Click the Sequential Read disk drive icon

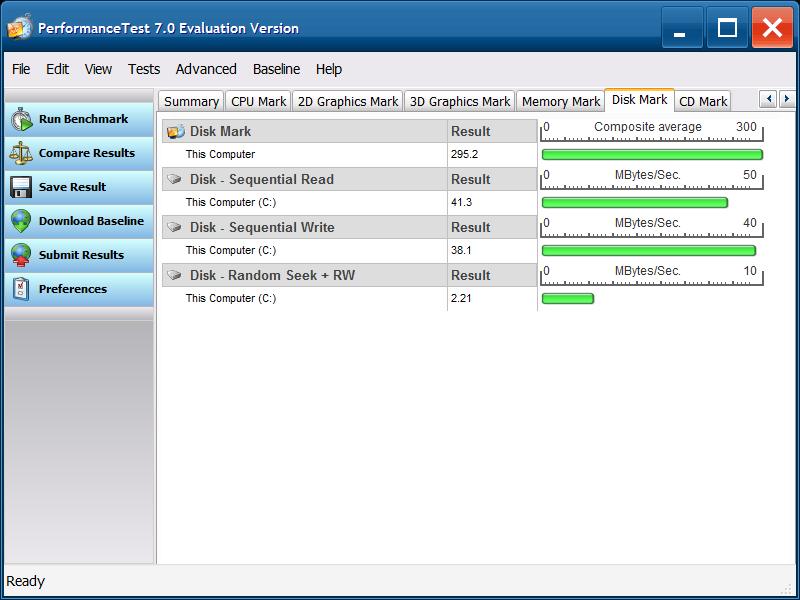174,179
